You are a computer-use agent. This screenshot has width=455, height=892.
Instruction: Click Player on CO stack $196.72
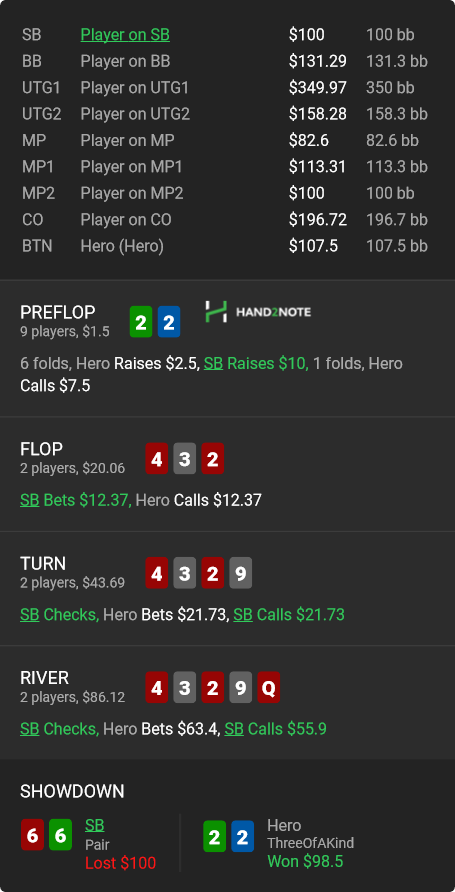[x=317, y=220]
